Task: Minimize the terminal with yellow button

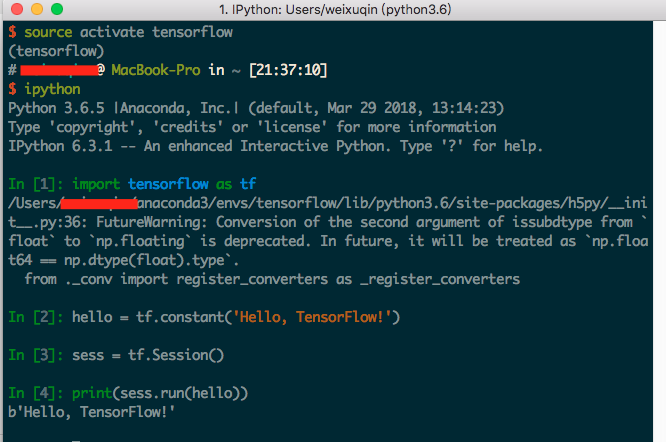Action: 37,9
